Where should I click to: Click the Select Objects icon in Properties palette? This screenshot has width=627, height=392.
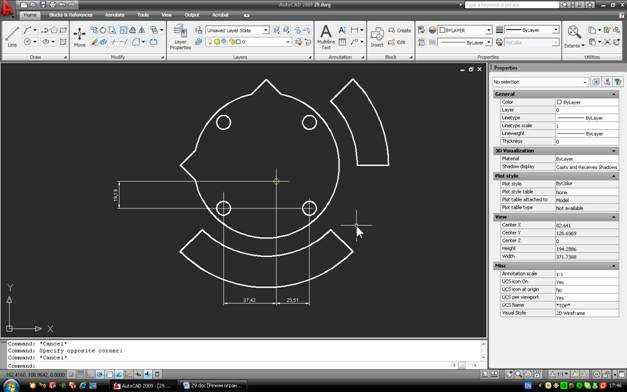click(607, 82)
